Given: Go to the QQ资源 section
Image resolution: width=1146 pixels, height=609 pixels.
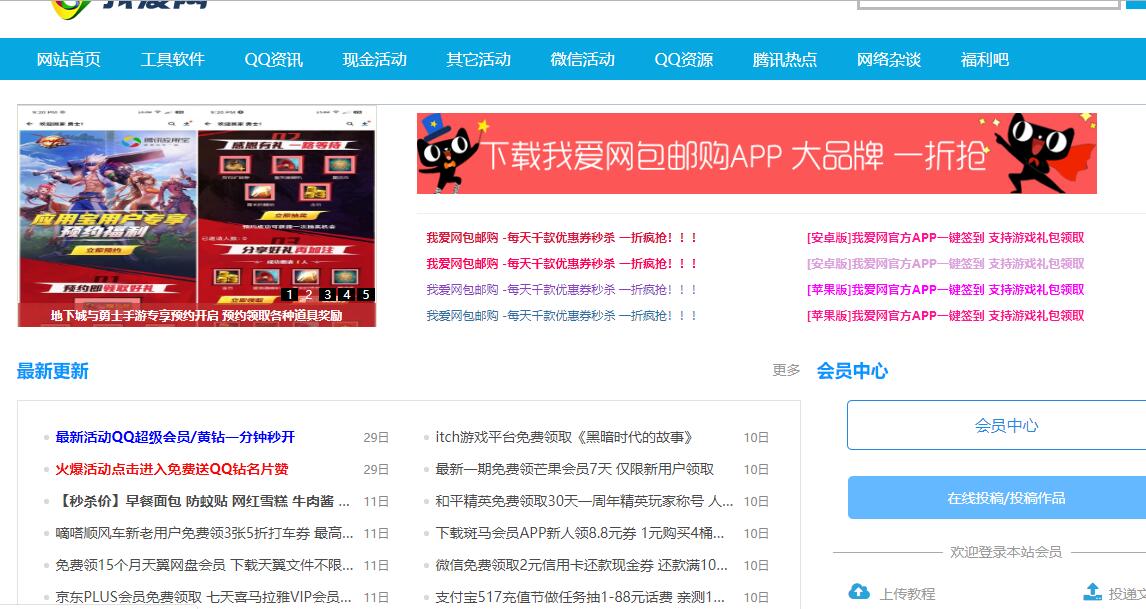Looking at the screenshot, I should [x=683, y=59].
